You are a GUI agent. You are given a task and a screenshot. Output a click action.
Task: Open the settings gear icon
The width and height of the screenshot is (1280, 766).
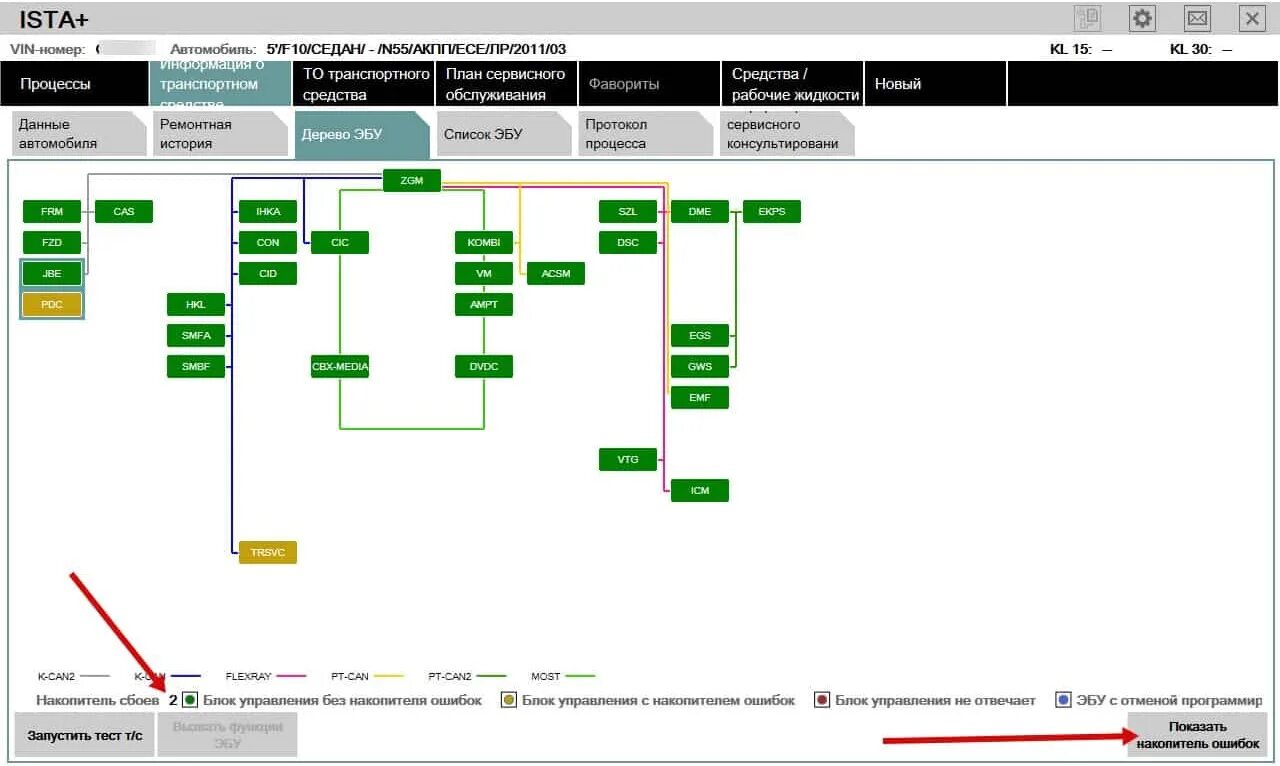[x=1142, y=18]
